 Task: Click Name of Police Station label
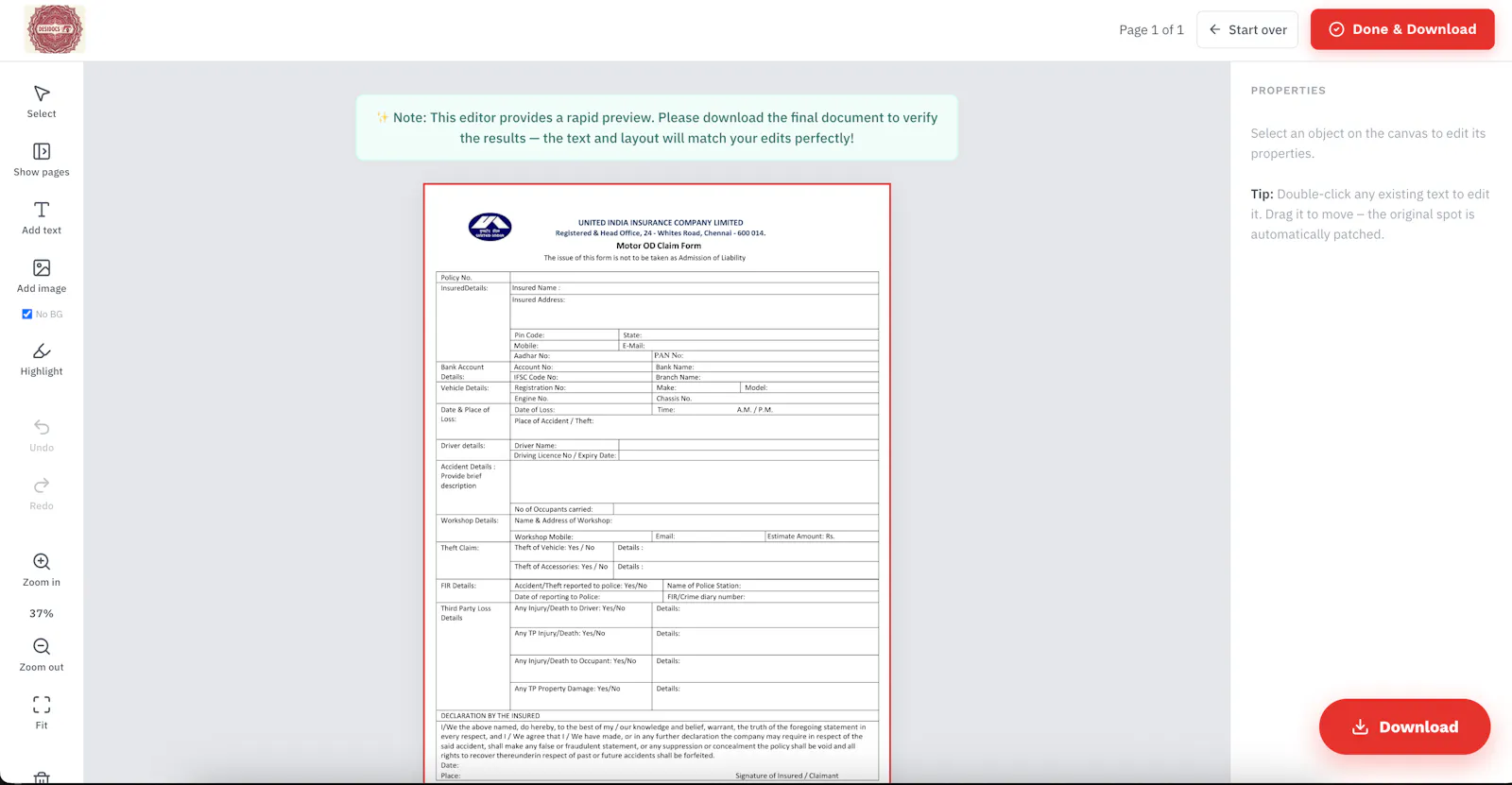coord(703,586)
